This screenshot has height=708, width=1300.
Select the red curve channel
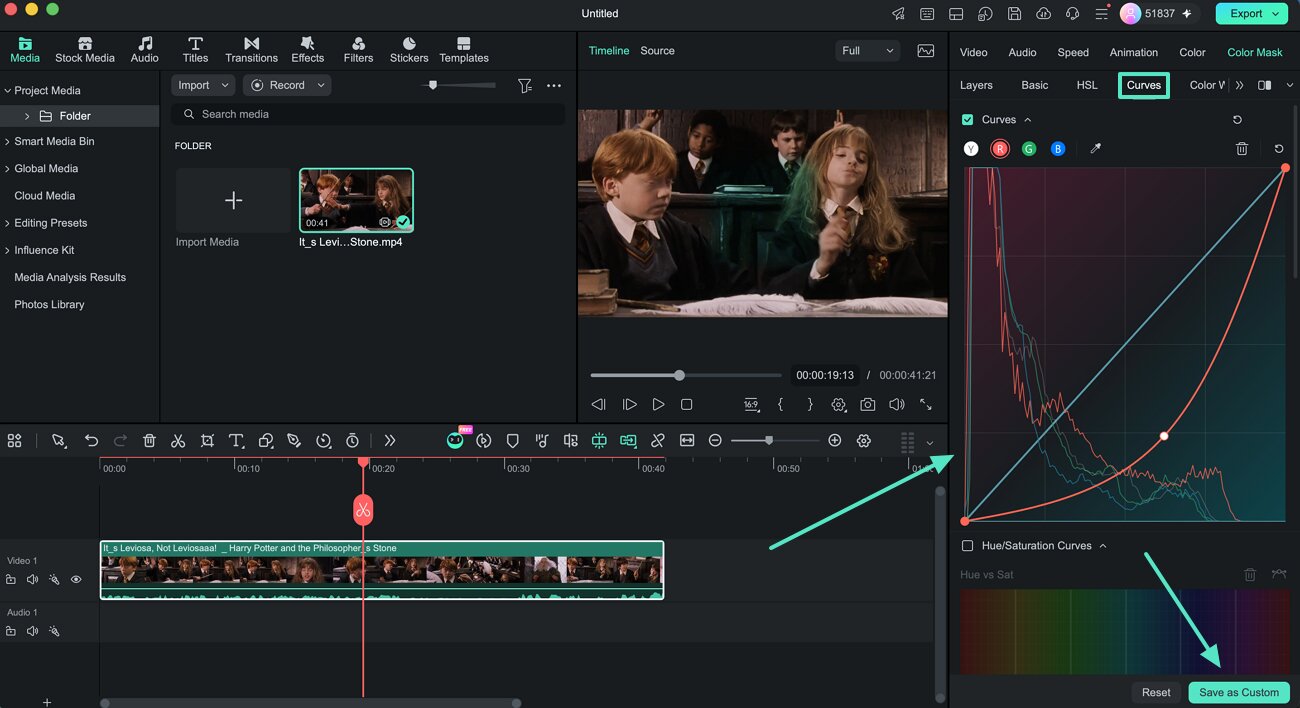pyautogui.click(x=1000, y=149)
